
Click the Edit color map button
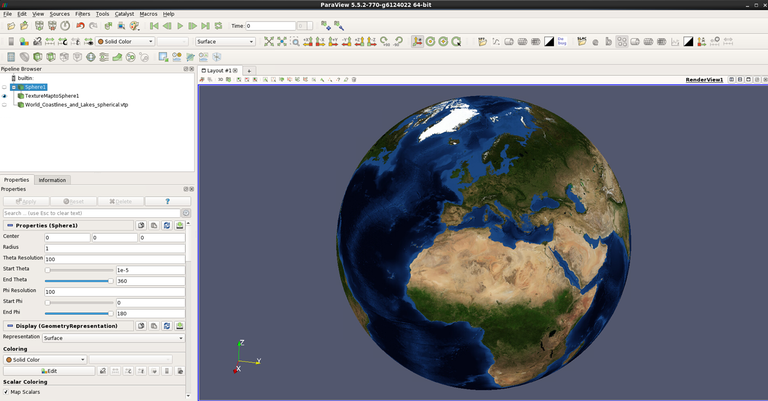point(49,370)
